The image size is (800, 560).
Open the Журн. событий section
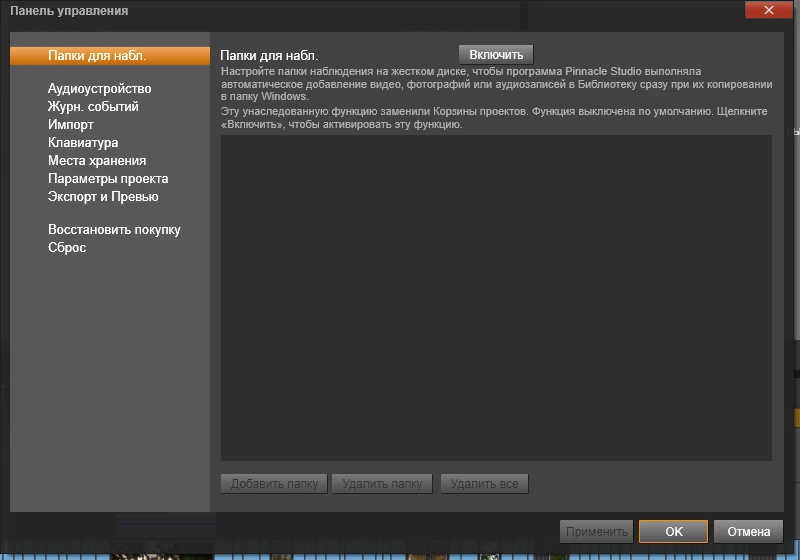click(x=93, y=107)
